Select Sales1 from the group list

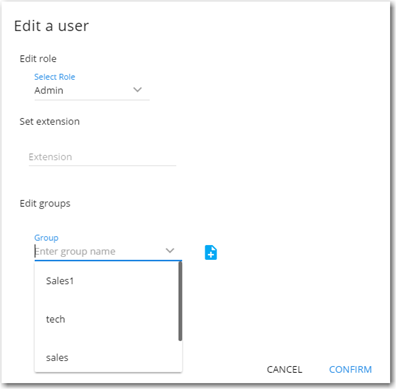[107, 281]
